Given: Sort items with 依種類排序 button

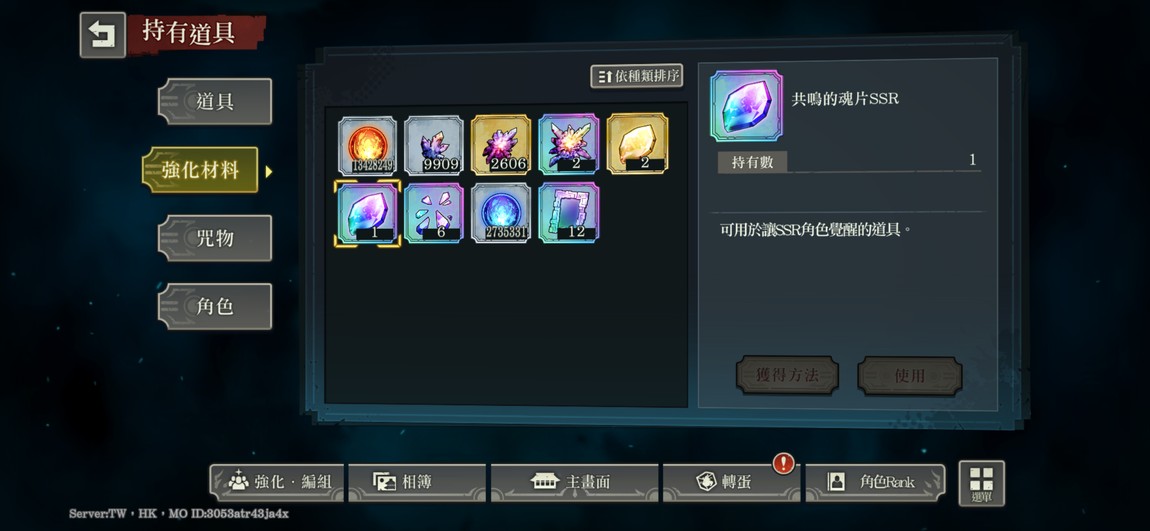Looking at the screenshot, I should pyautogui.click(x=637, y=76).
